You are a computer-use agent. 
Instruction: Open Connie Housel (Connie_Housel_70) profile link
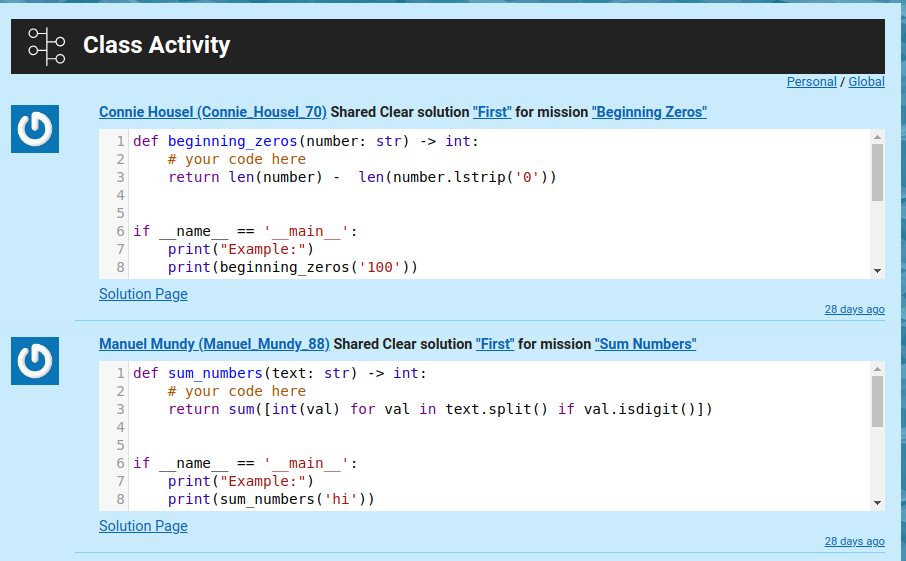point(213,112)
